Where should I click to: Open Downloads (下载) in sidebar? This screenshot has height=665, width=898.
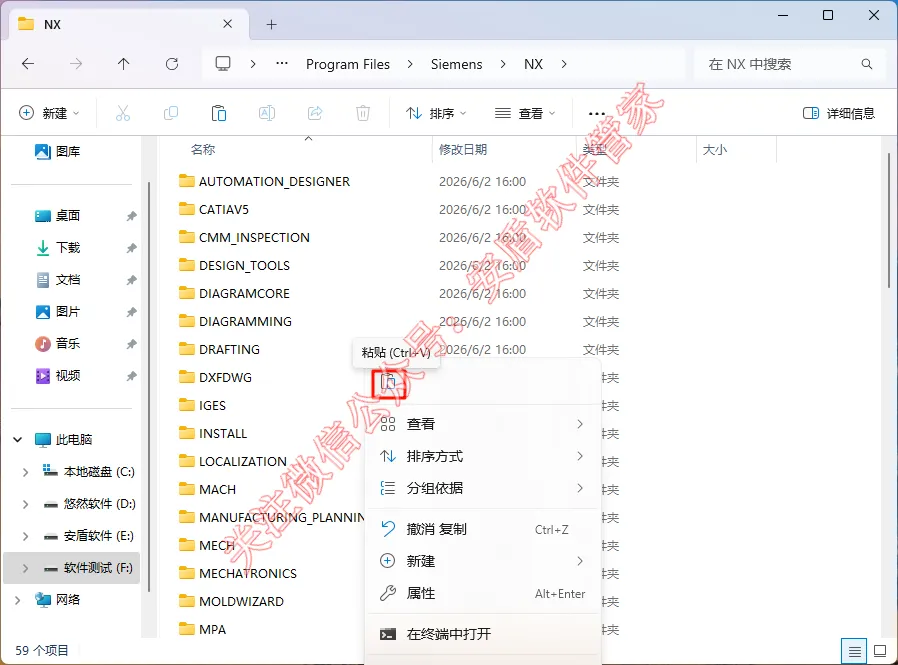coord(57,247)
